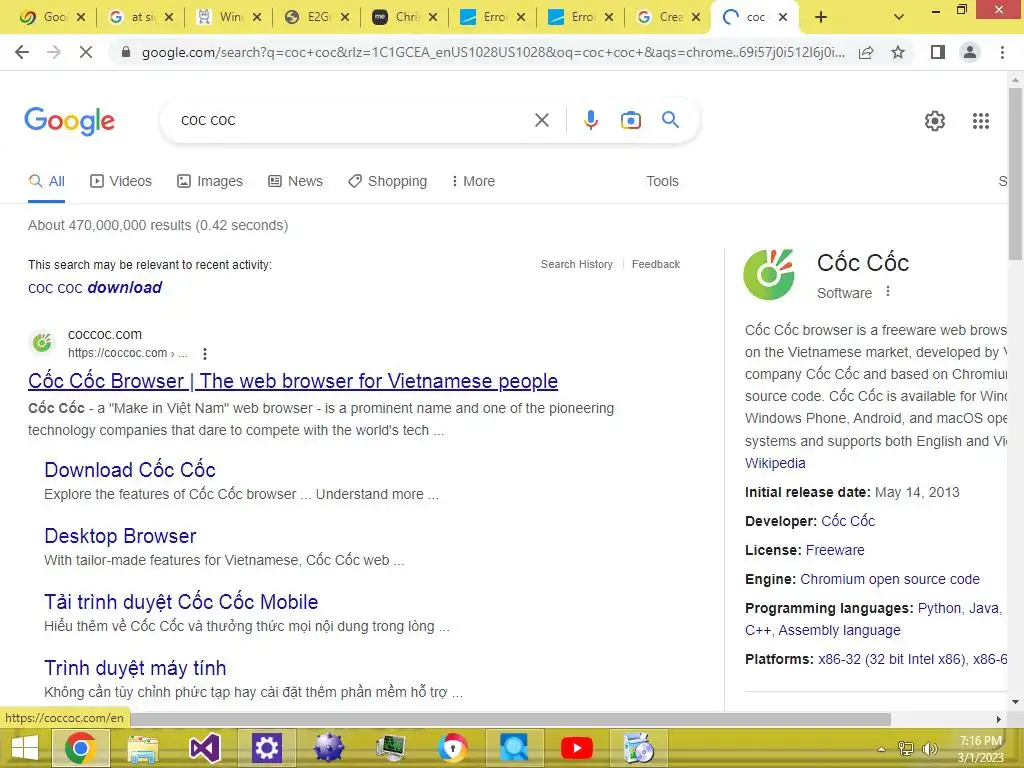
Task: Switch to Images results tab
Action: pos(210,181)
